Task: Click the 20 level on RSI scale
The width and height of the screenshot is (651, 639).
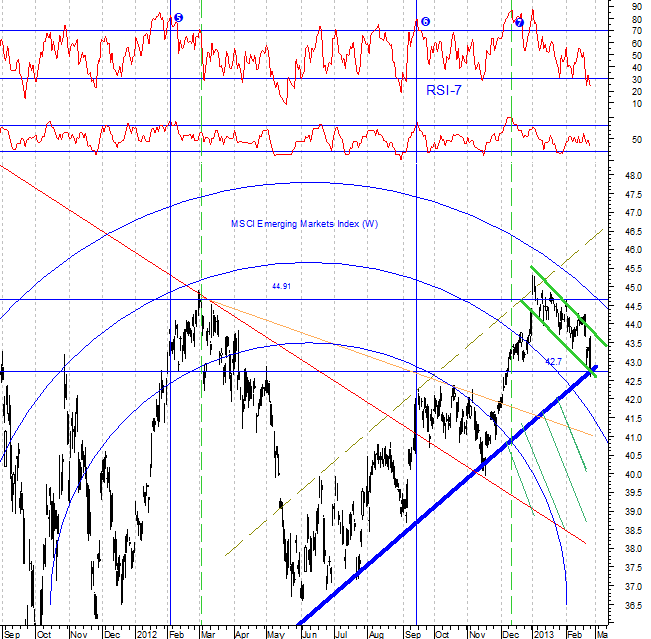Action: click(x=637, y=92)
